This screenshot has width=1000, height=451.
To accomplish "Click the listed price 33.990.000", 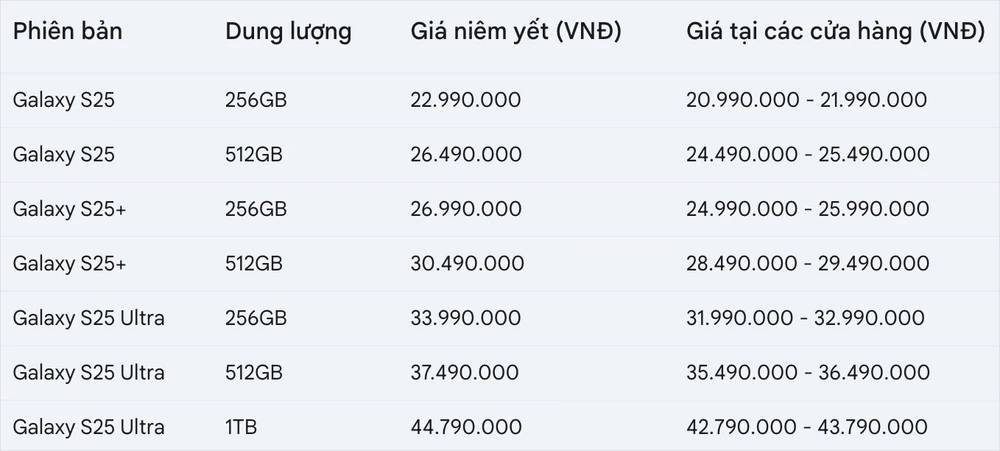I will tap(465, 319).
